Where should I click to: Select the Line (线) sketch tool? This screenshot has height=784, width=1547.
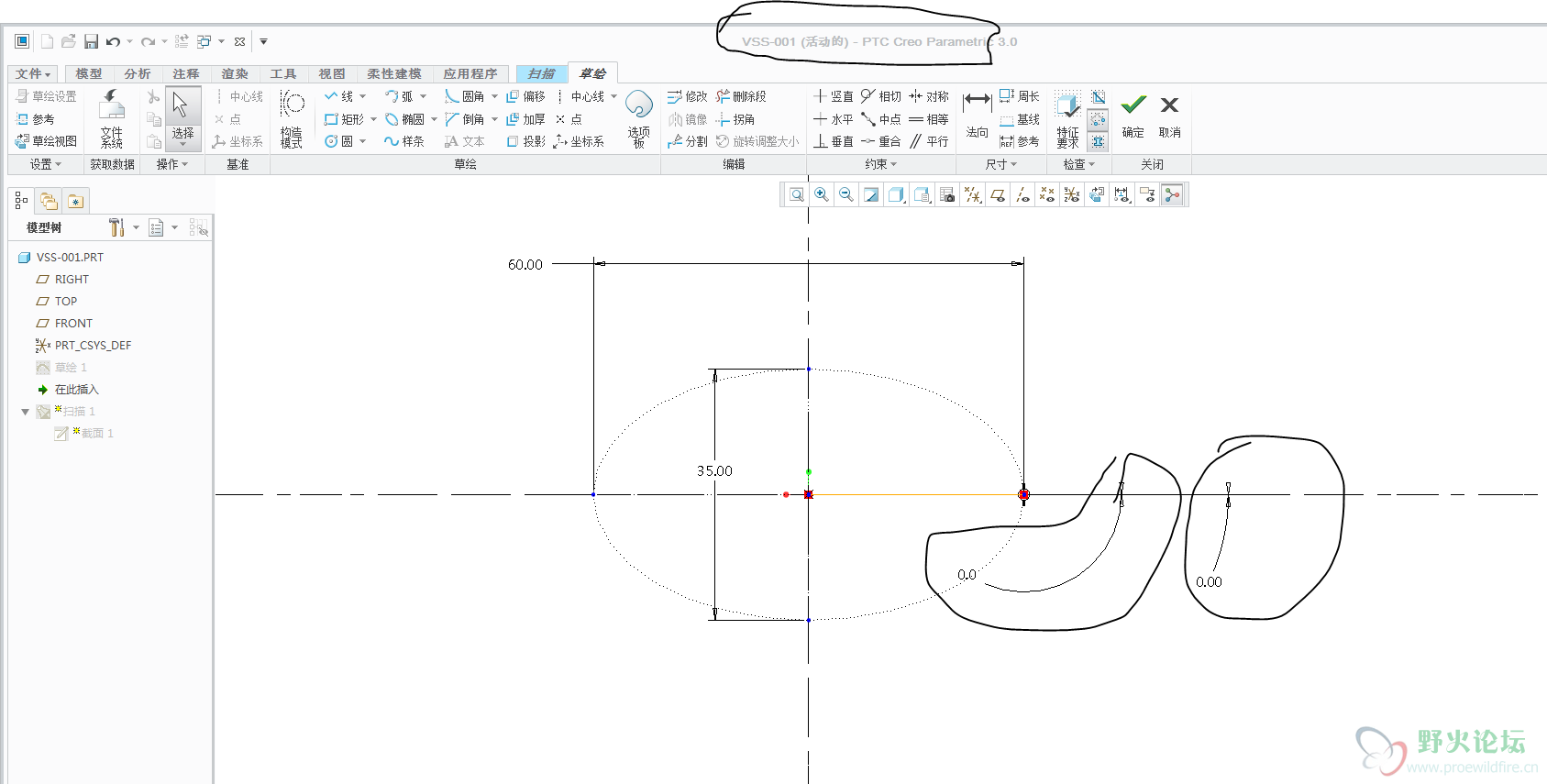pyautogui.click(x=338, y=96)
